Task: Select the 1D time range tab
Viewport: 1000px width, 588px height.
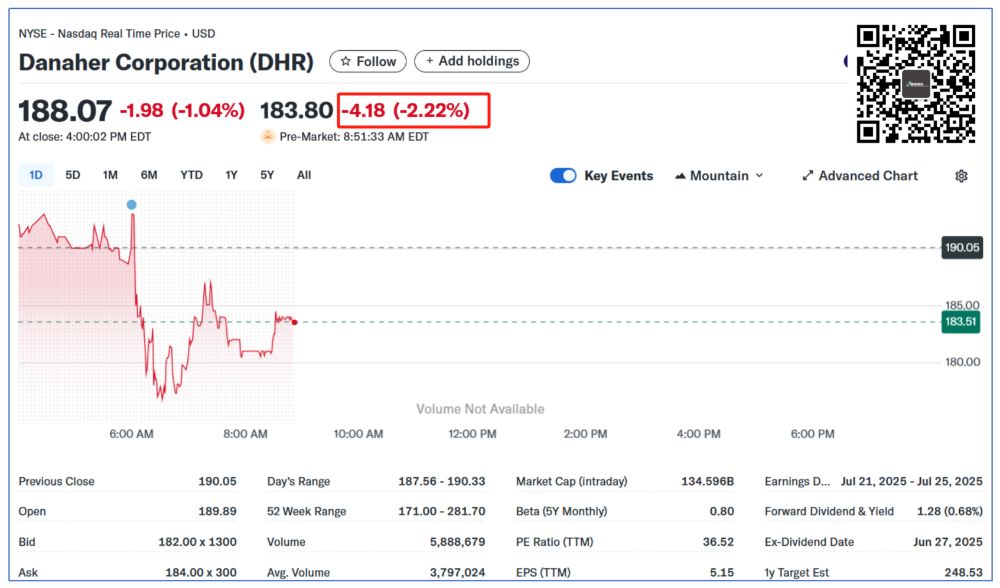Action: point(36,175)
